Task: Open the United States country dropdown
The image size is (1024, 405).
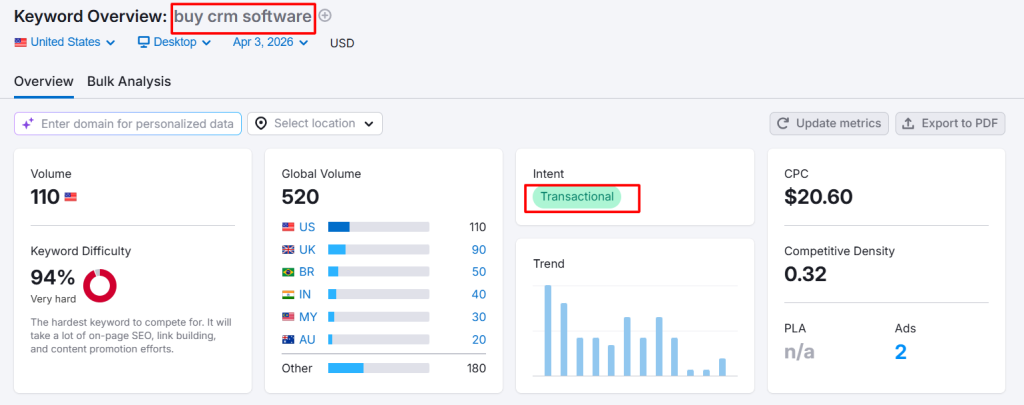Action: click(65, 42)
